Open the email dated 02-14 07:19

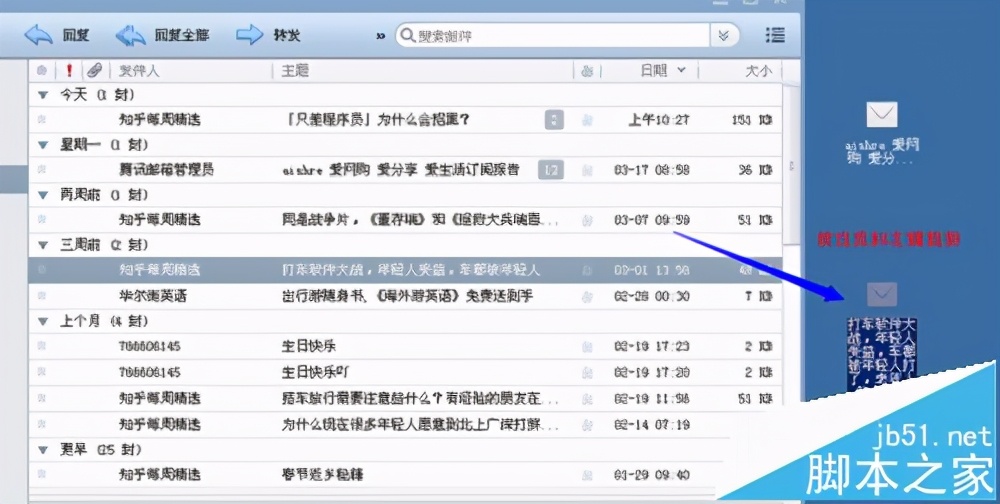[x=405, y=424]
